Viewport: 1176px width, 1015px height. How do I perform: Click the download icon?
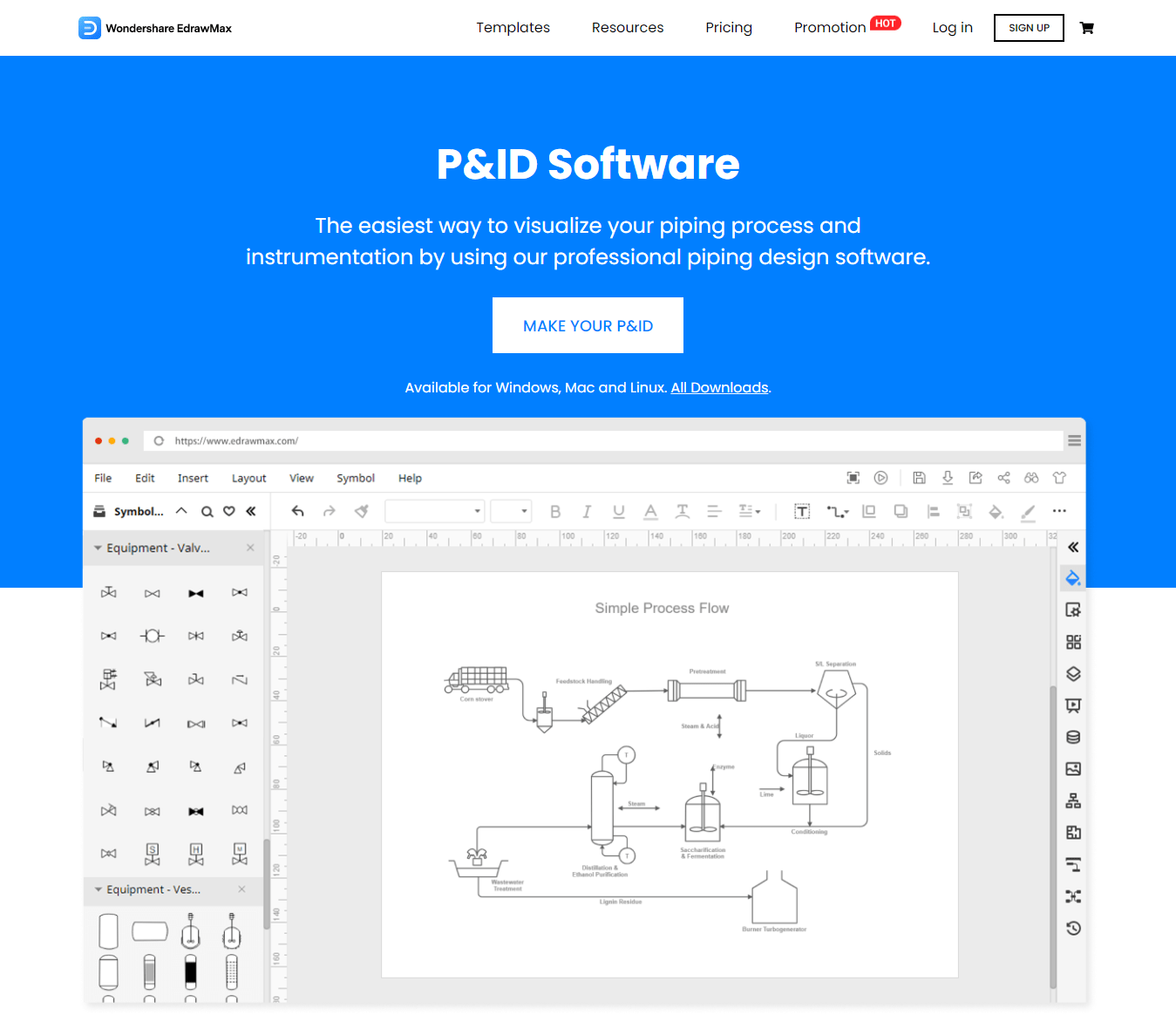click(x=948, y=478)
